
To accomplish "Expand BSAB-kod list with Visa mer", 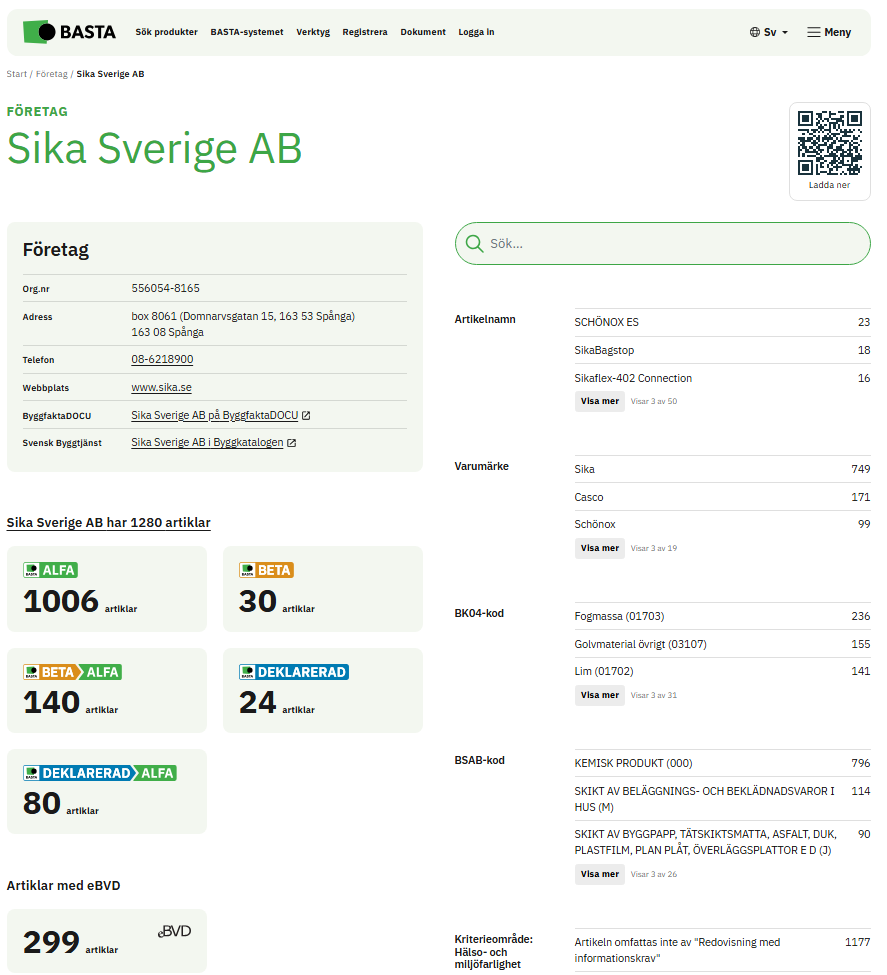I will (x=600, y=874).
